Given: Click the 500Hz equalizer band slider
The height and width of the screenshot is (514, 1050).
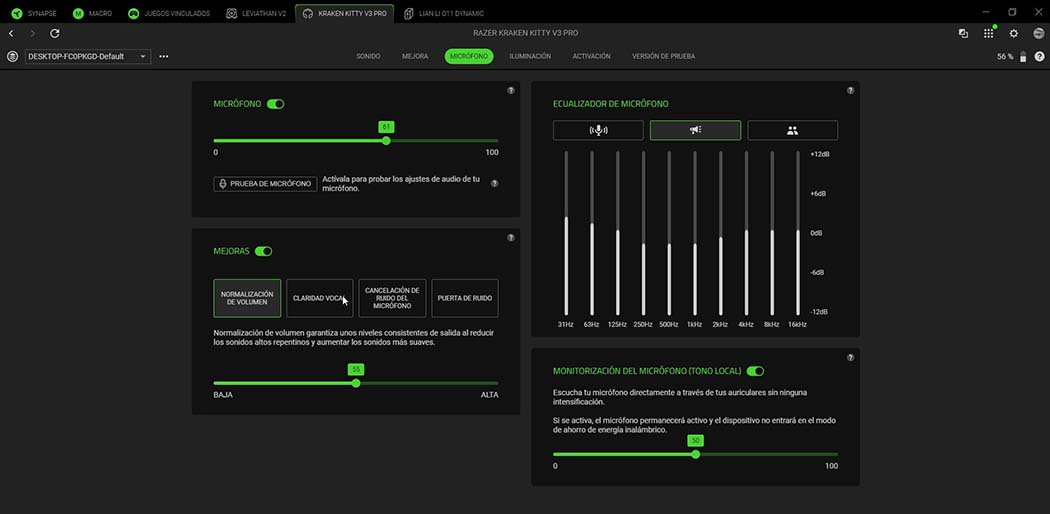Looking at the screenshot, I should (669, 233).
